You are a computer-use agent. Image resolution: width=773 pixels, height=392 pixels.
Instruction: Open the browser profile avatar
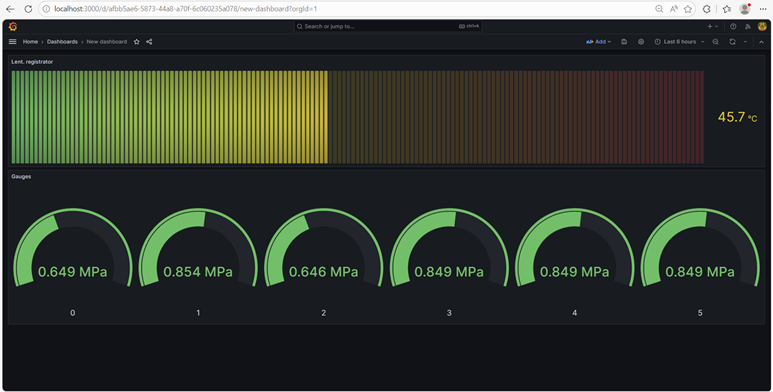(745, 8)
